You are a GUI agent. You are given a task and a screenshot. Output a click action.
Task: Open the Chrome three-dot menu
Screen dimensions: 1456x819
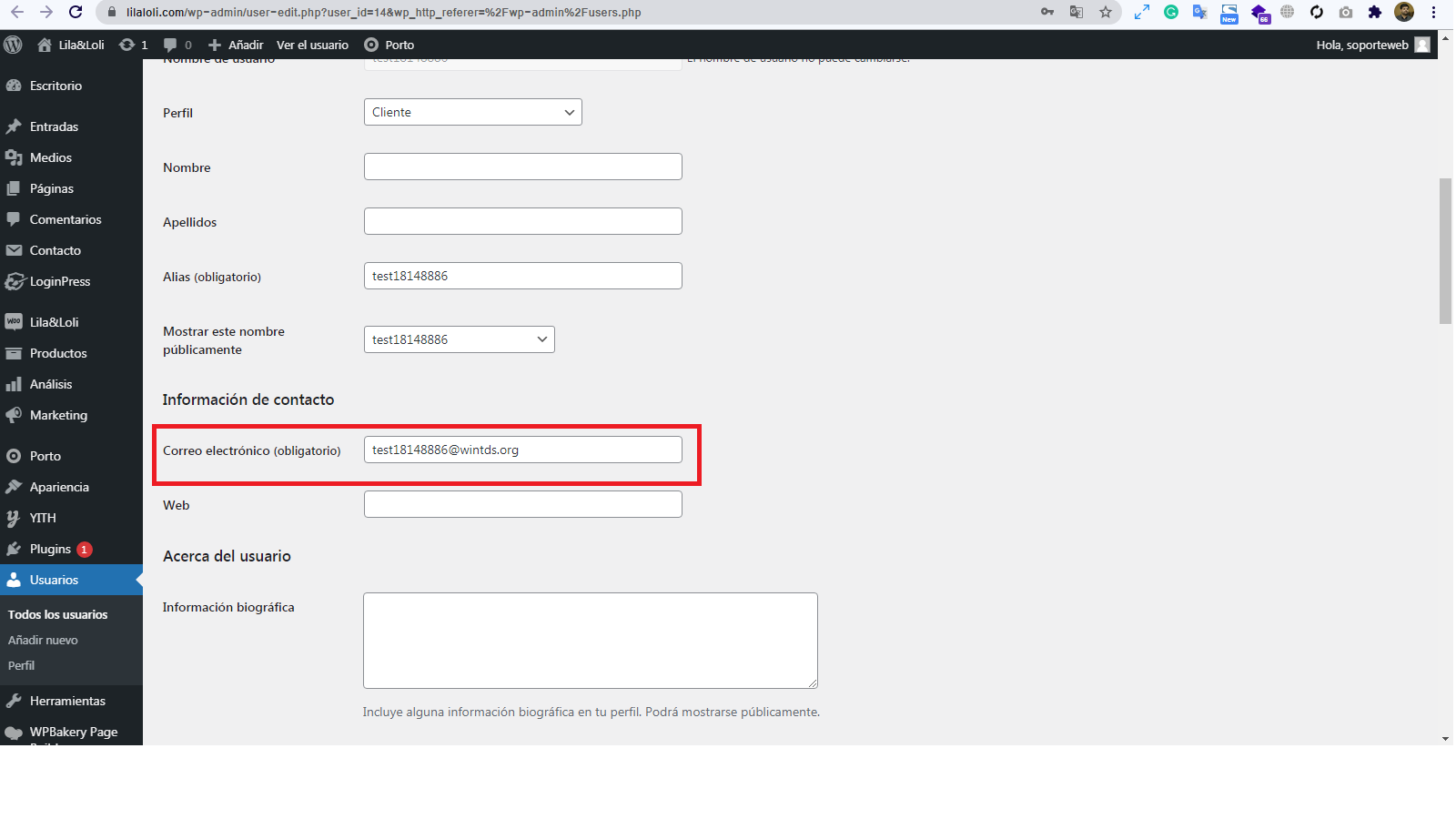[x=1433, y=12]
